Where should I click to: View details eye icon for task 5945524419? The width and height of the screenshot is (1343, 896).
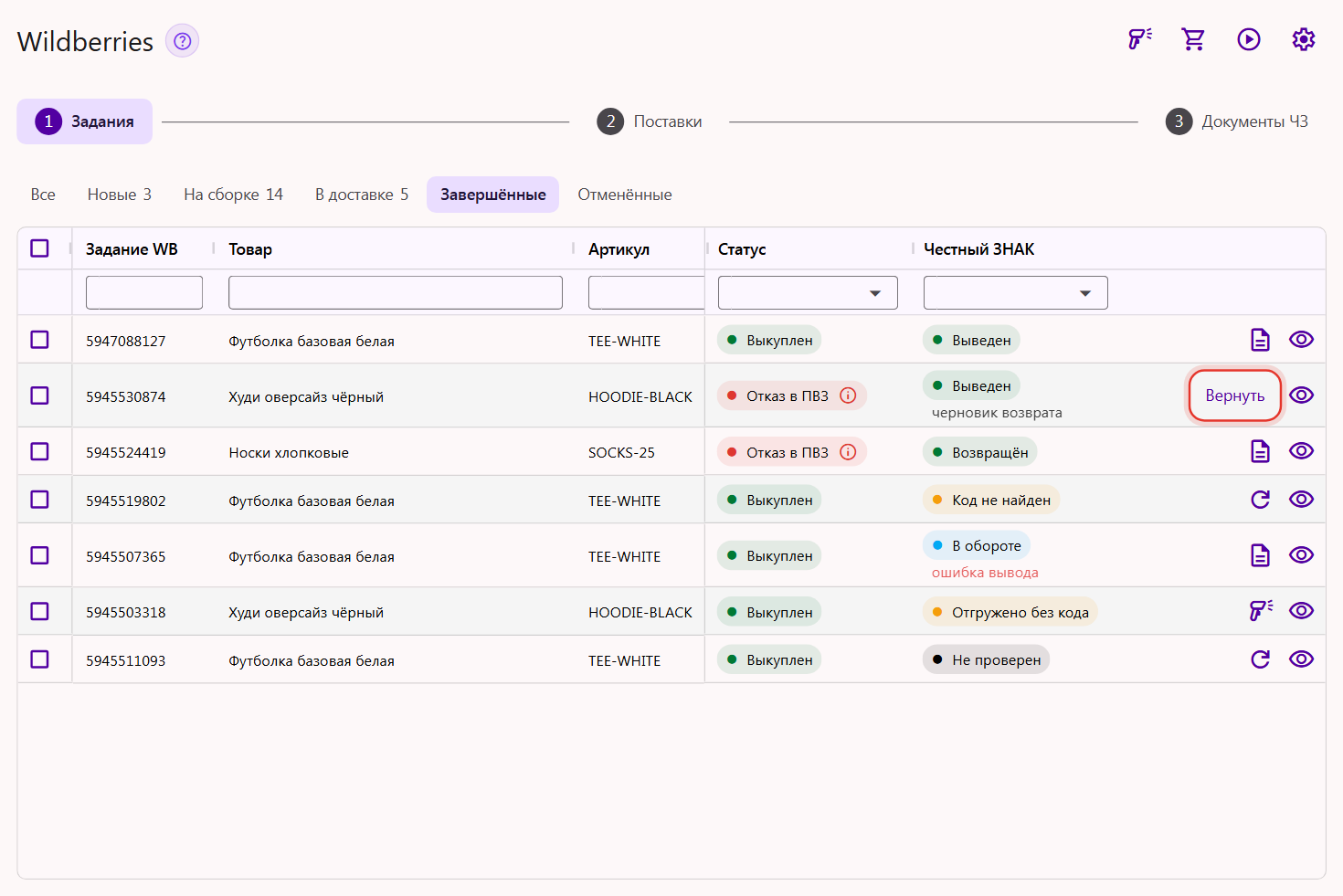(1301, 451)
